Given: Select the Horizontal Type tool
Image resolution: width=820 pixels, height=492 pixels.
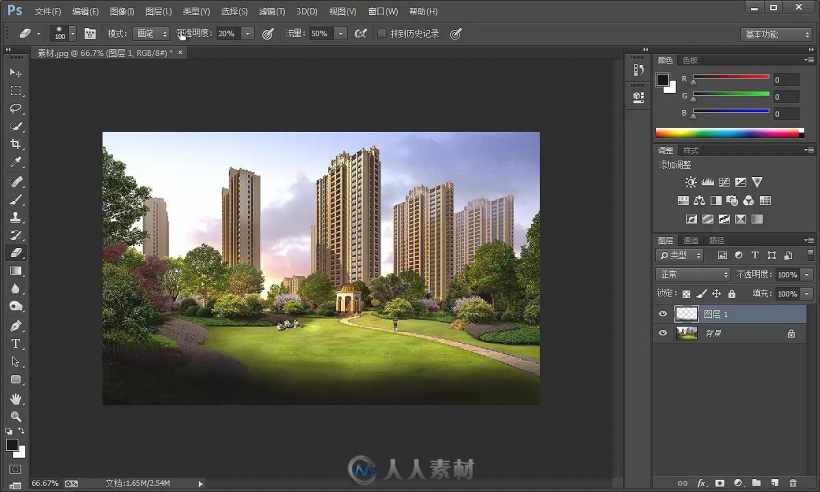Looking at the screenshot, I should click(15, 344).
